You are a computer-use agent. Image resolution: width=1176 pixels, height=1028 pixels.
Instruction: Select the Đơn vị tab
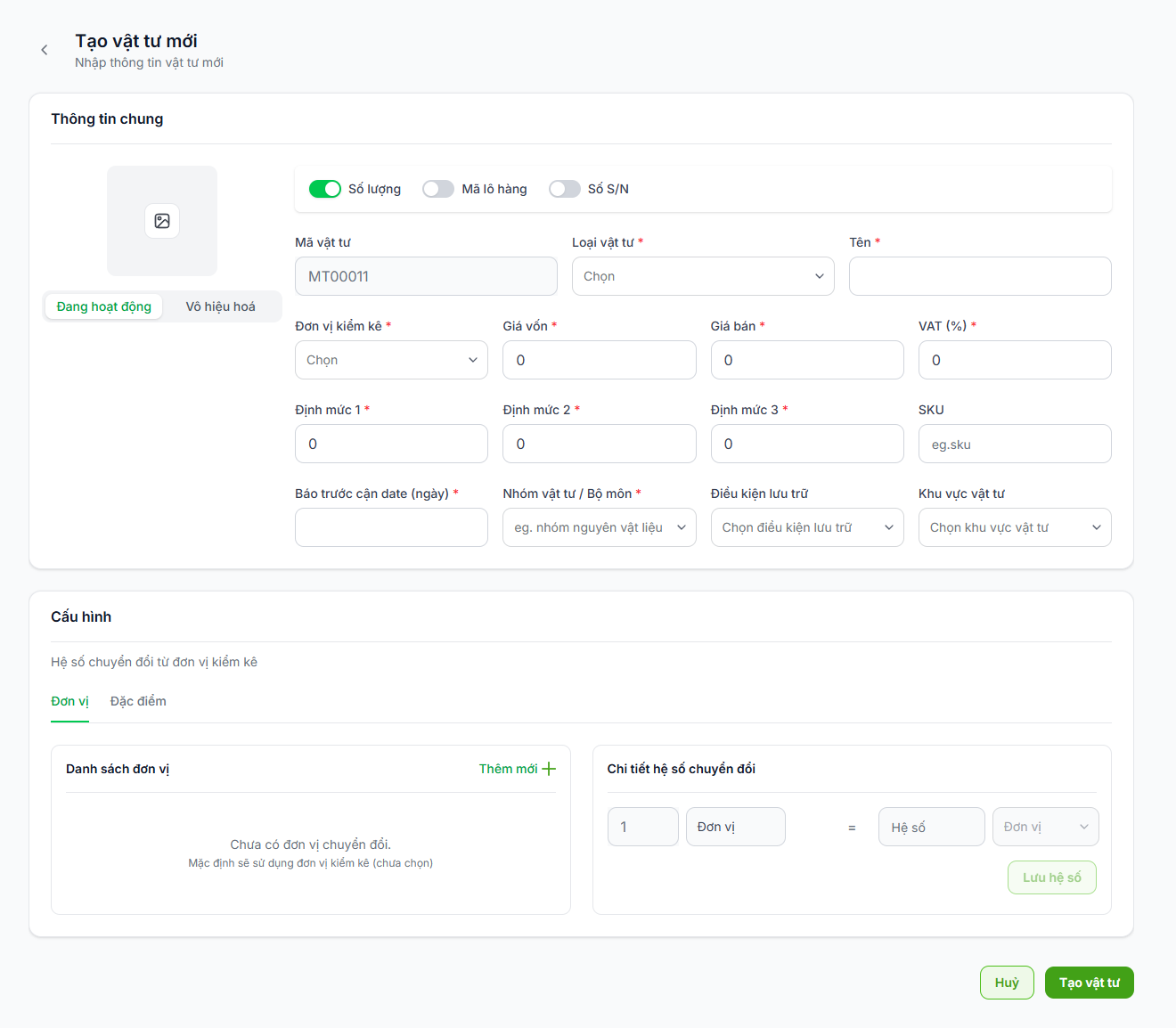click(x=69, y=701)
